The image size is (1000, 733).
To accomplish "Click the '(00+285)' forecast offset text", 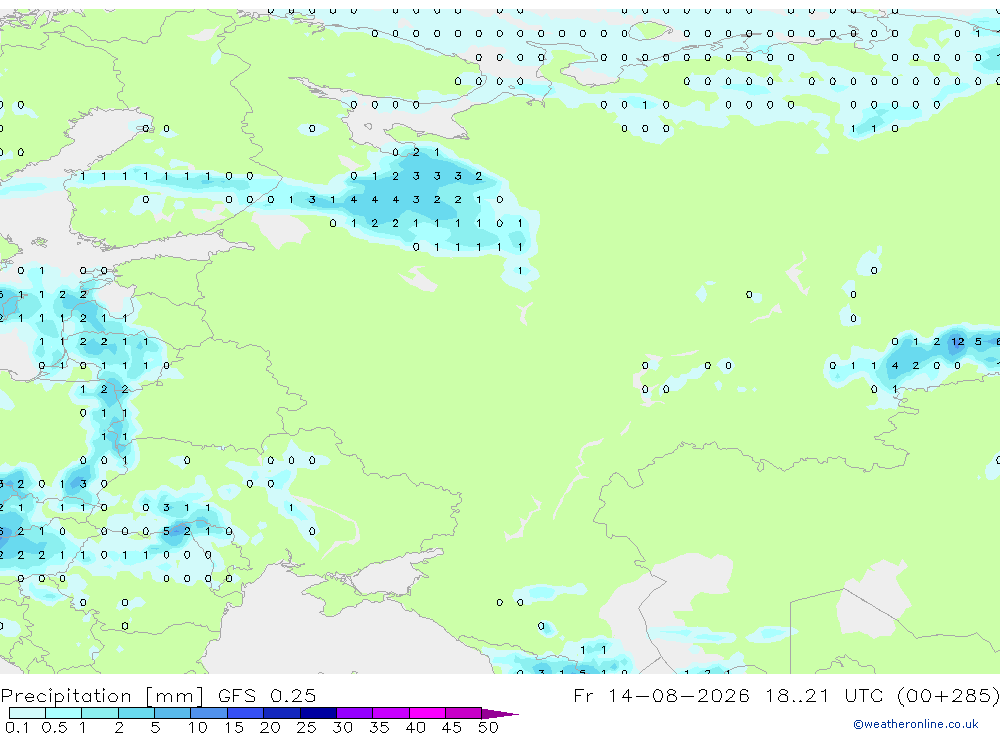I will click(948, 695).
